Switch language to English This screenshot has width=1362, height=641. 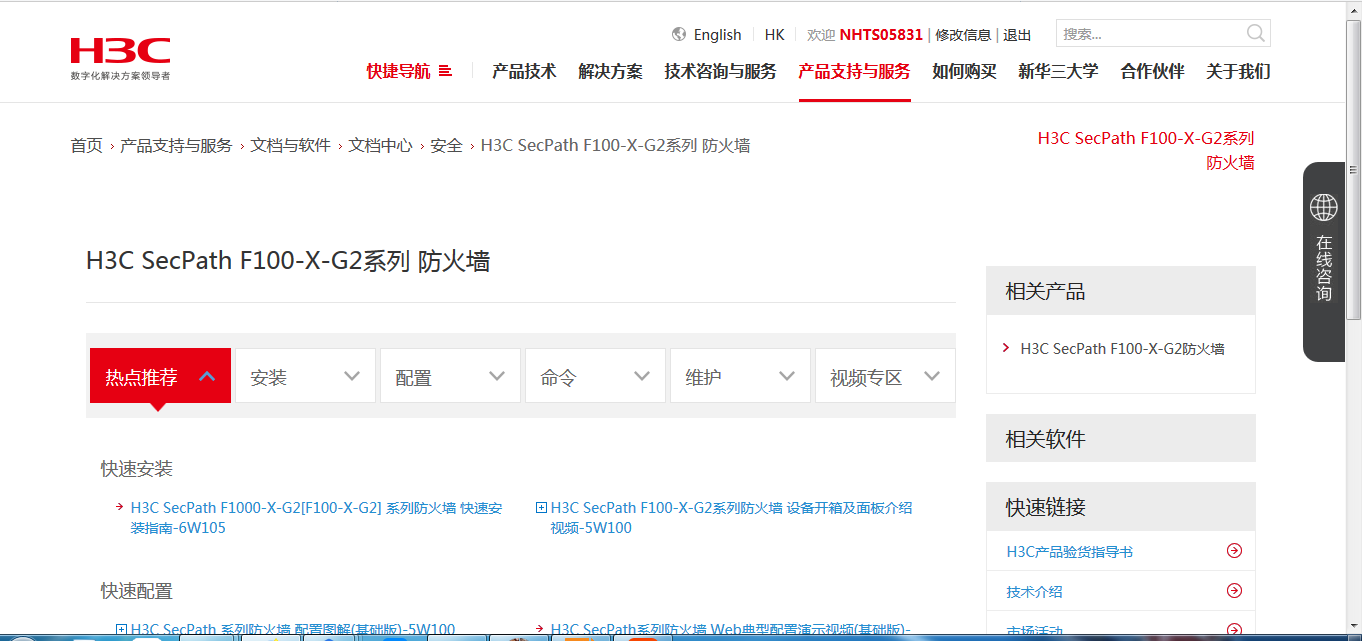[717, 34]
